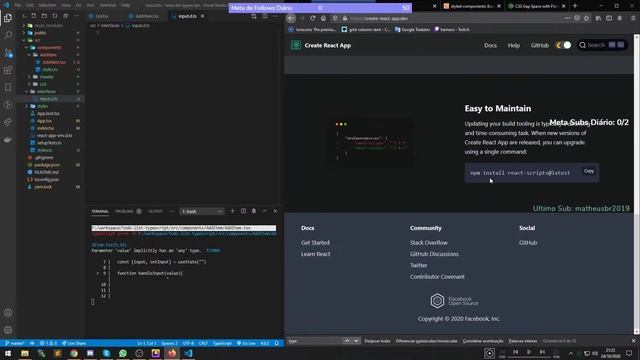Image resolution: width=640 pixels, height=360 pixels.
Task: Open File menu in VS Code
Action: point(18,5)
